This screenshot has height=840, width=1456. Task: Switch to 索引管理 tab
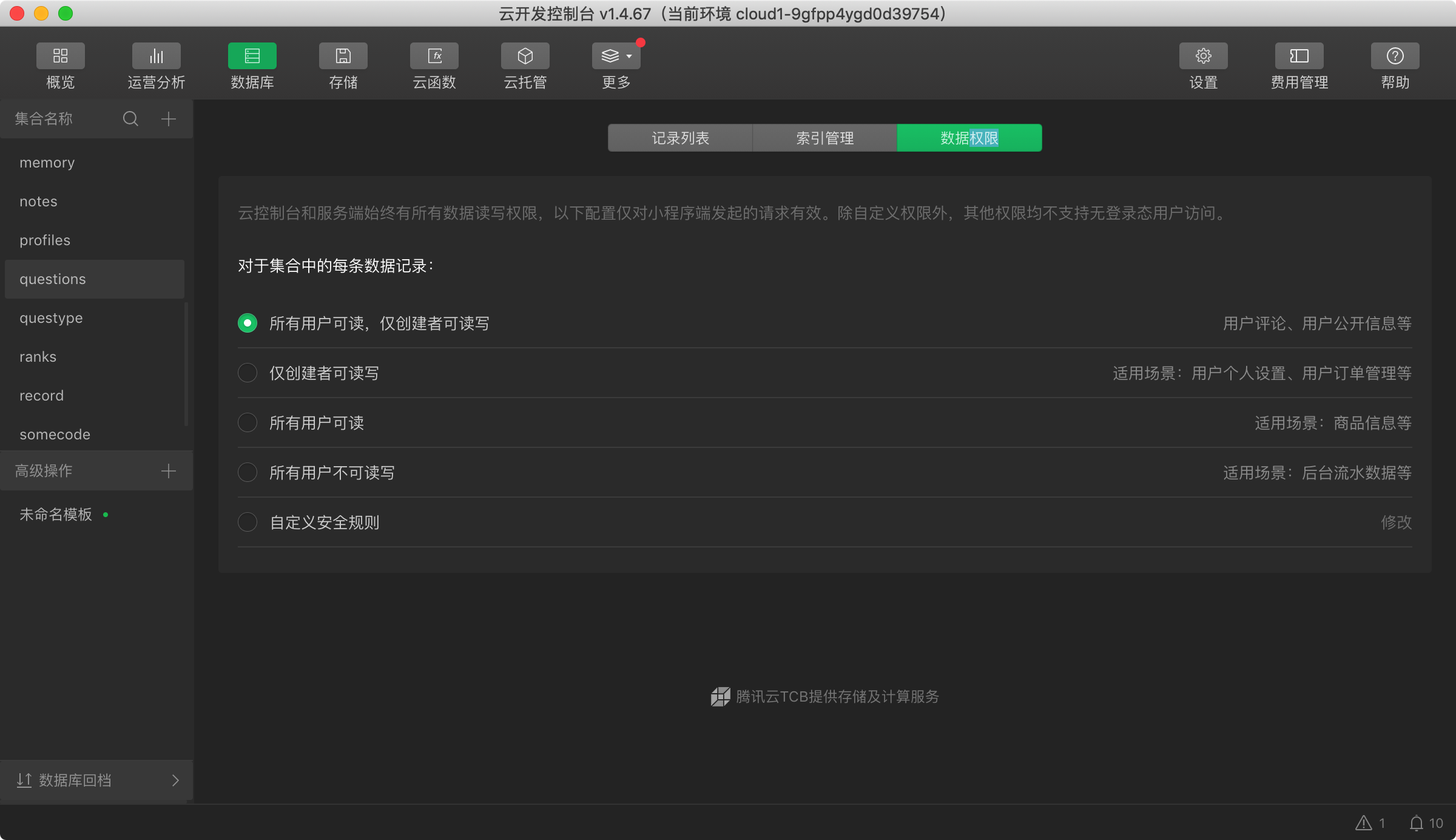tap(824, 138)
